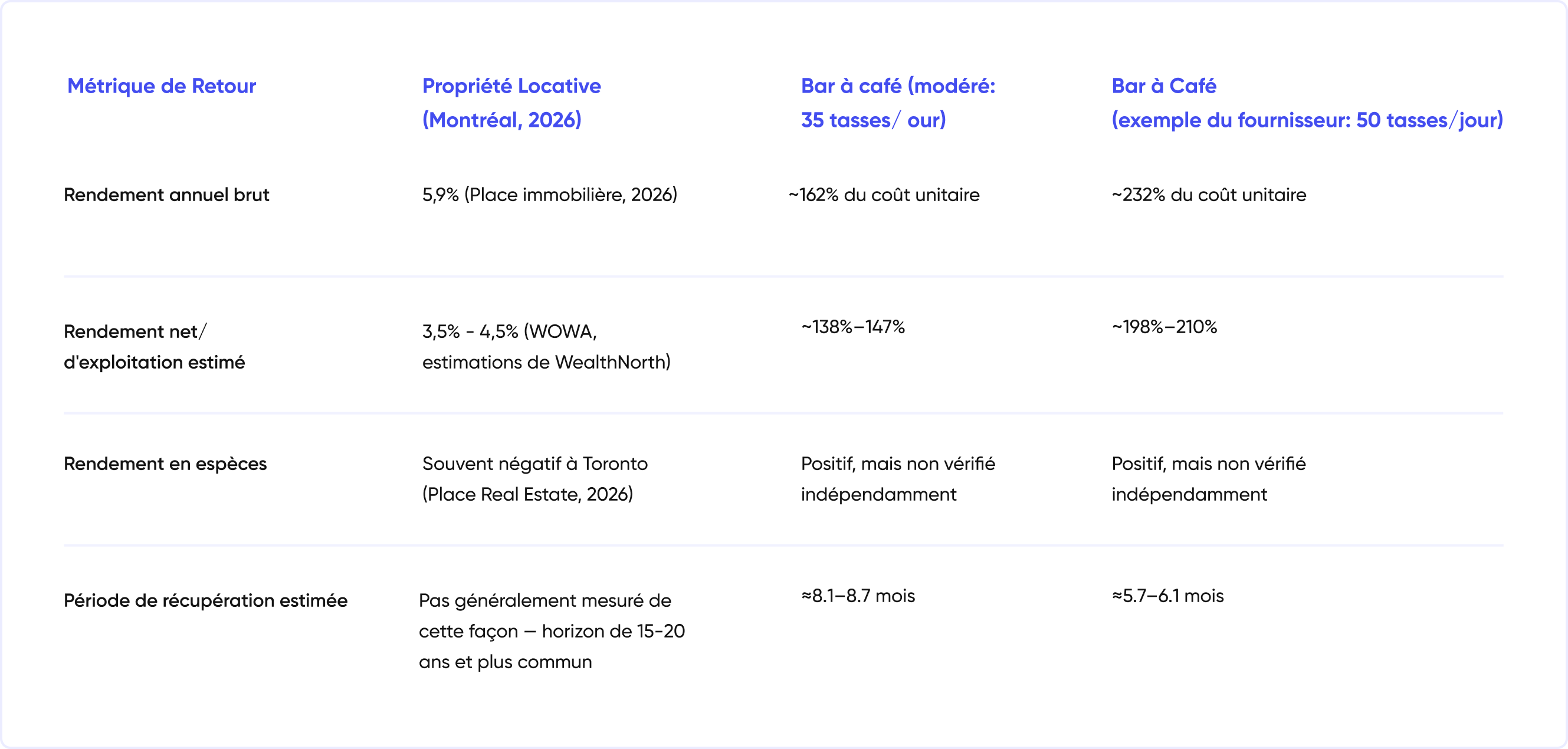Screen dimensions: 1568x749
Task: Click the ~232% du coût unitaire value
Action: pos(1209,195)
